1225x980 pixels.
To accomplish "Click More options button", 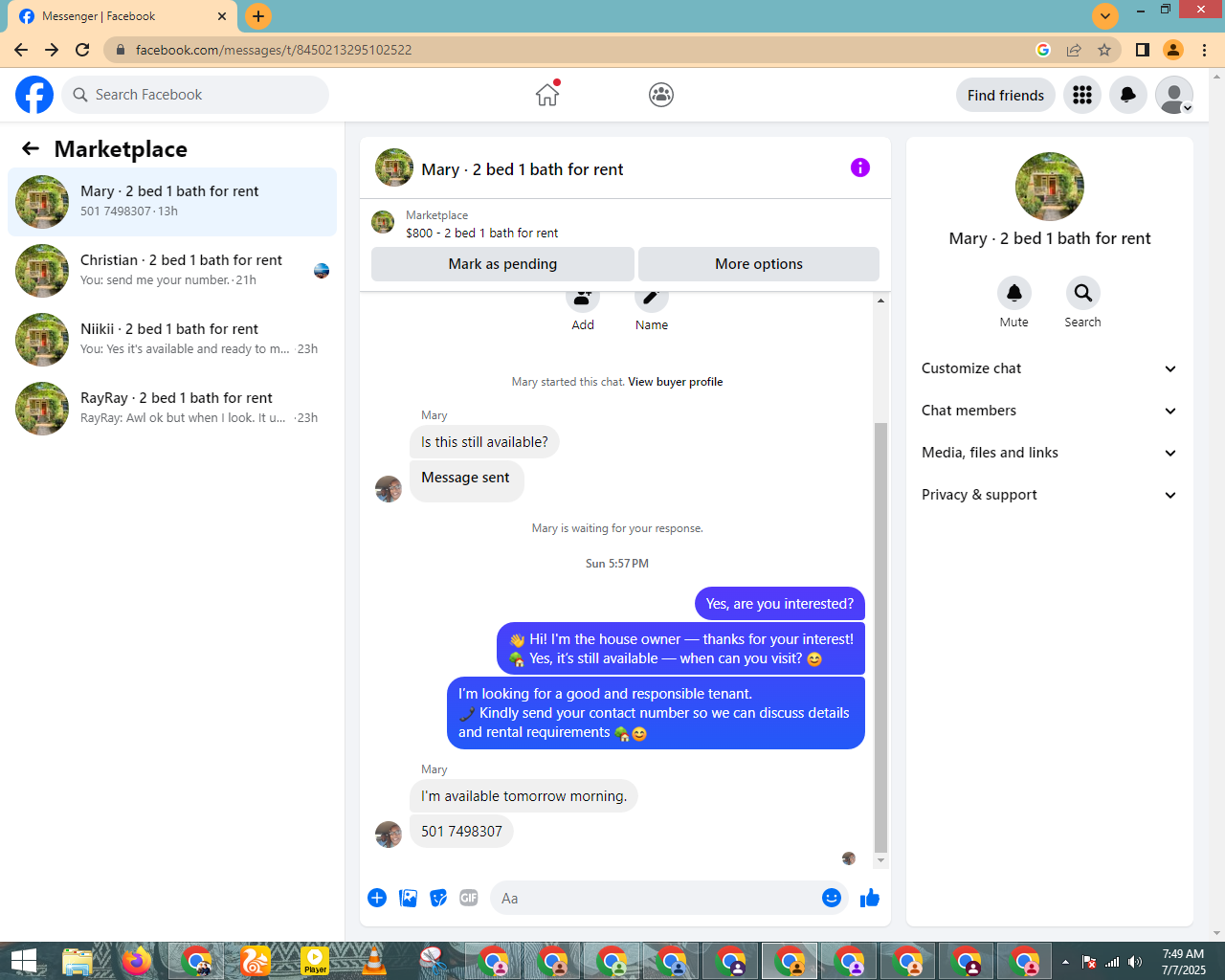I will [759, 264].
